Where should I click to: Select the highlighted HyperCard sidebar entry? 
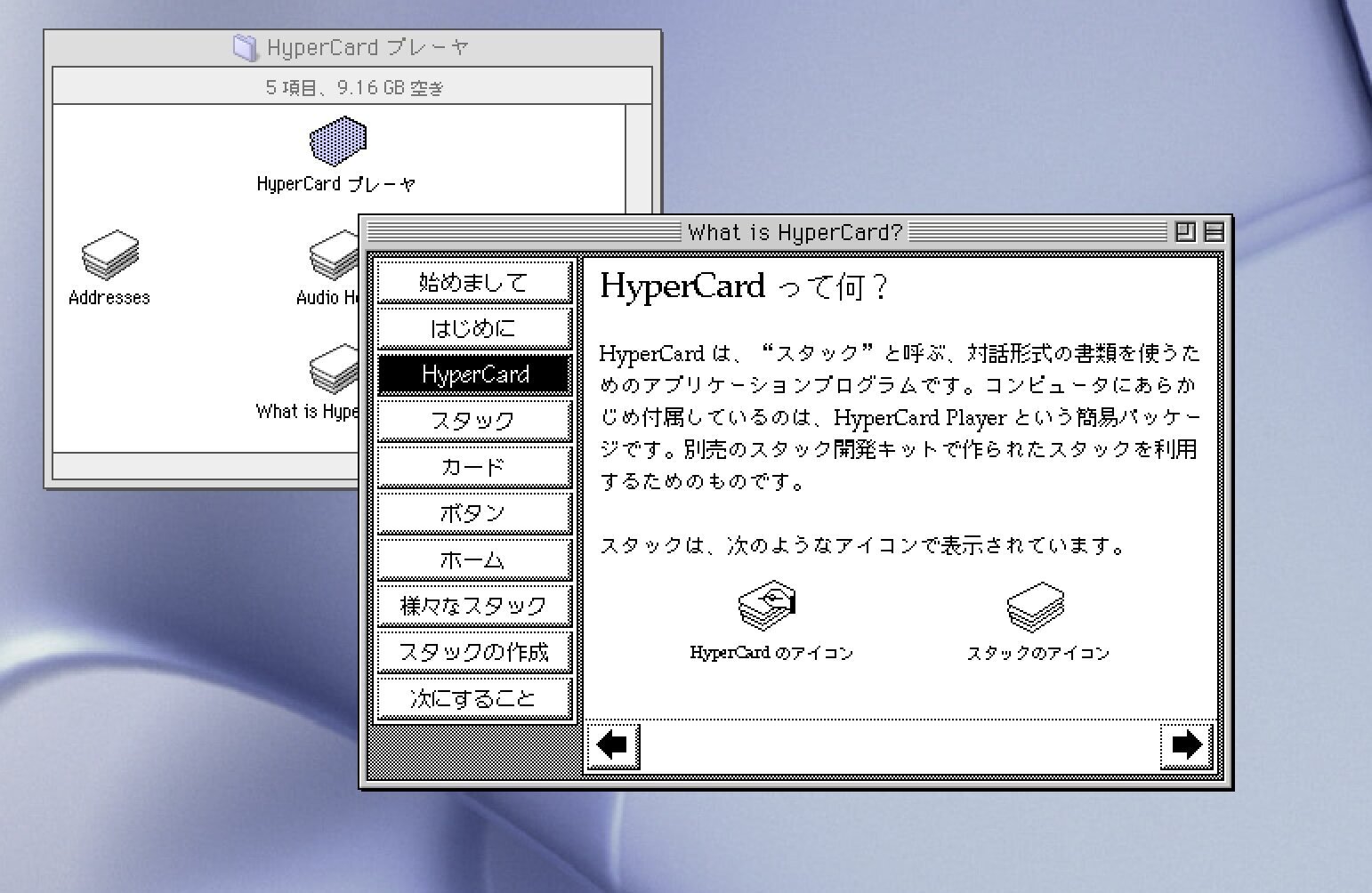(x=473, y=374)
